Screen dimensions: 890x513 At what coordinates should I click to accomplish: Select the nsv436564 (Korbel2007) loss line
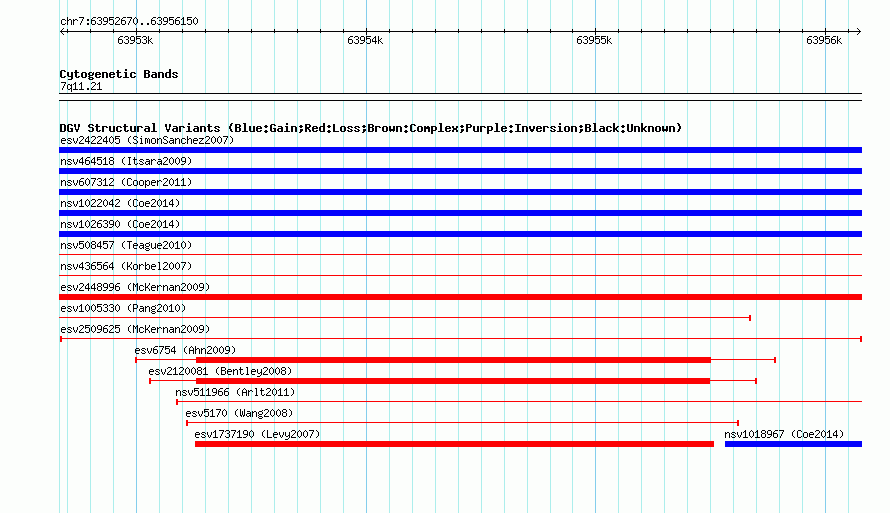point(460,276)
